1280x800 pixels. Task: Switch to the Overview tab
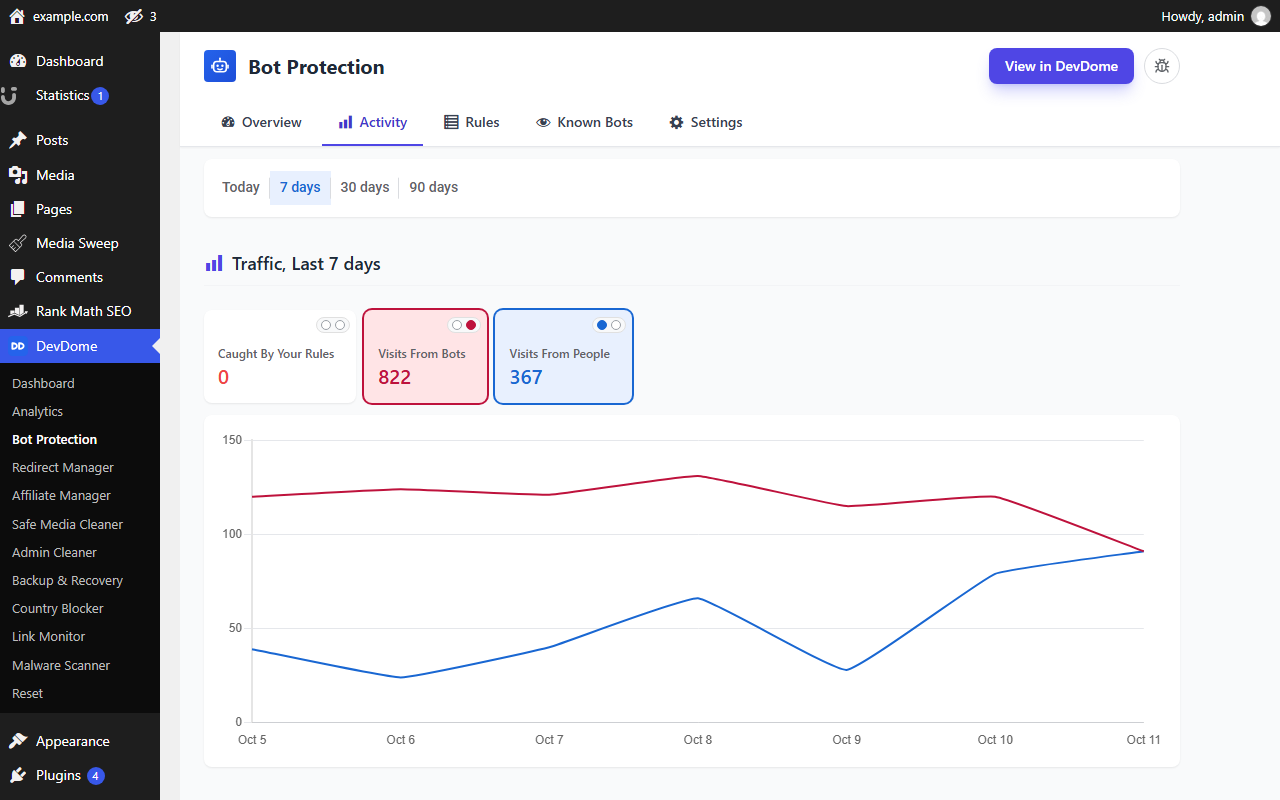(261, 122)
